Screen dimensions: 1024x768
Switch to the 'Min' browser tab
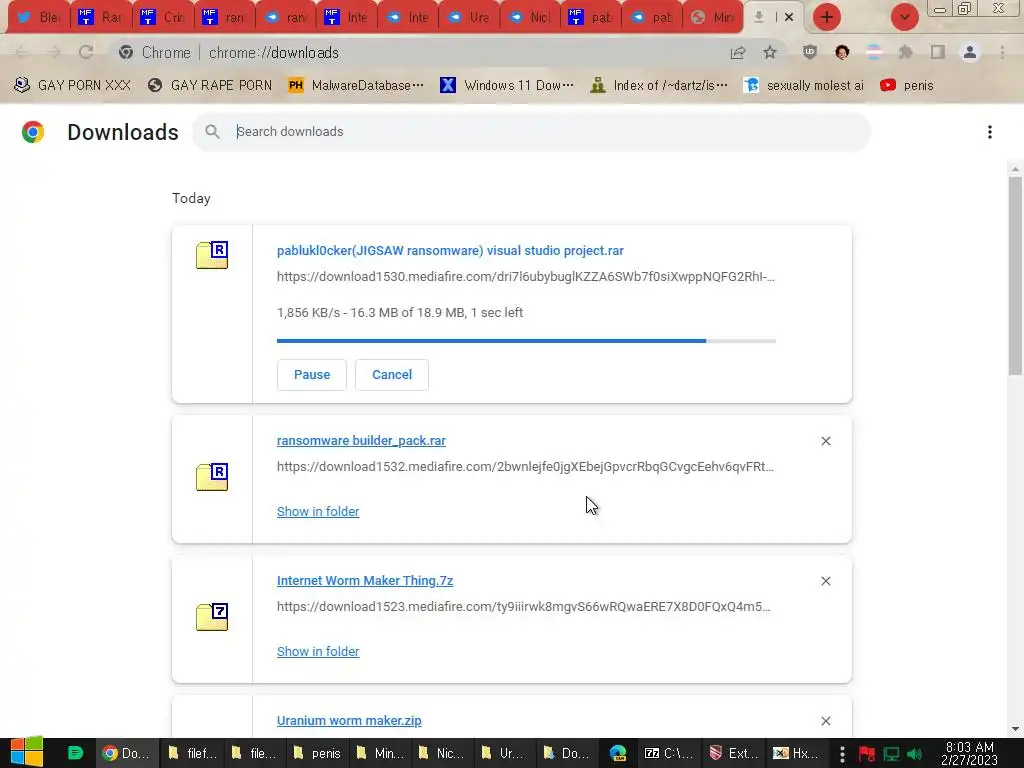coord(713,18)
